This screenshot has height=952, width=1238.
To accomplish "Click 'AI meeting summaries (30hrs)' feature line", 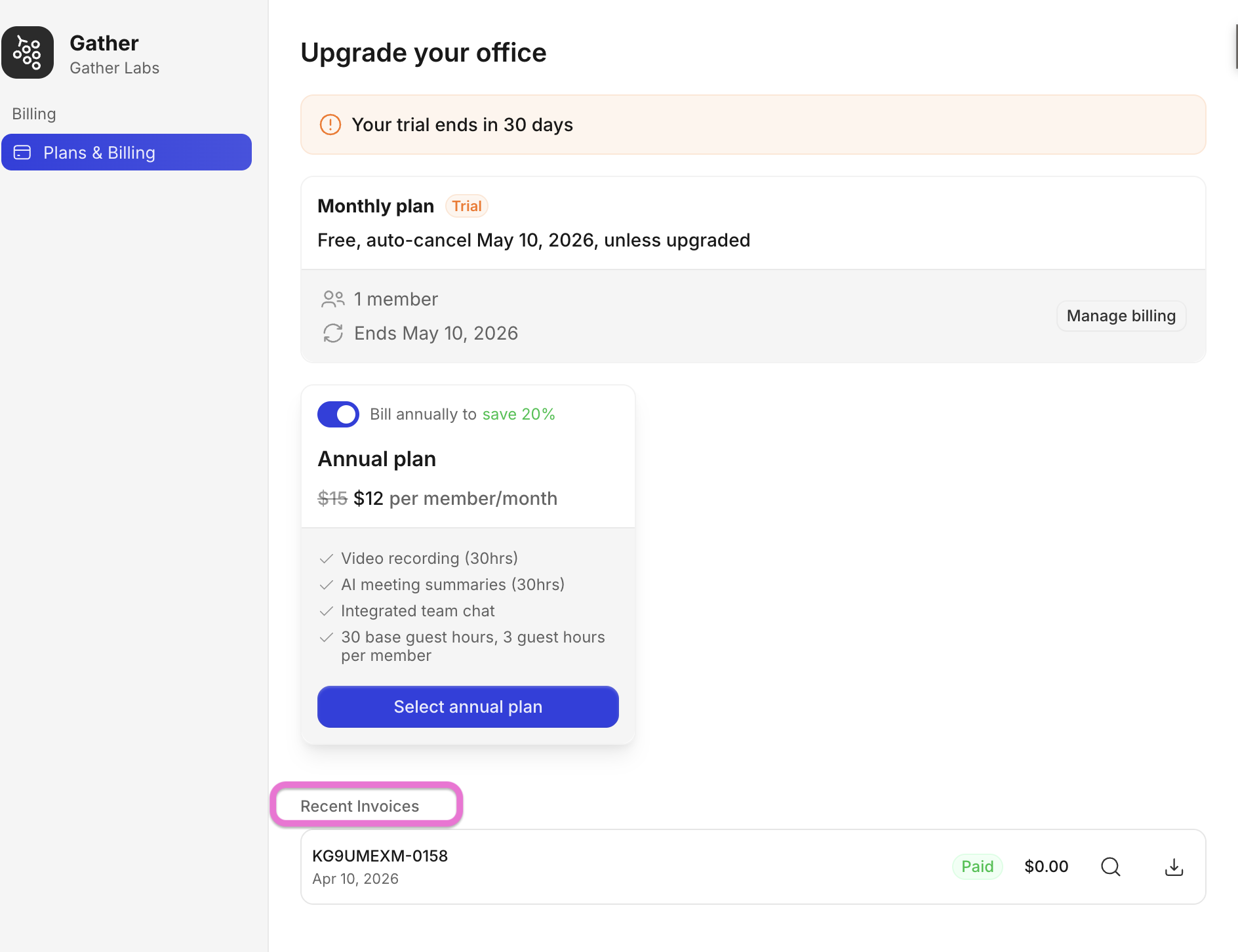I will 452,585.
